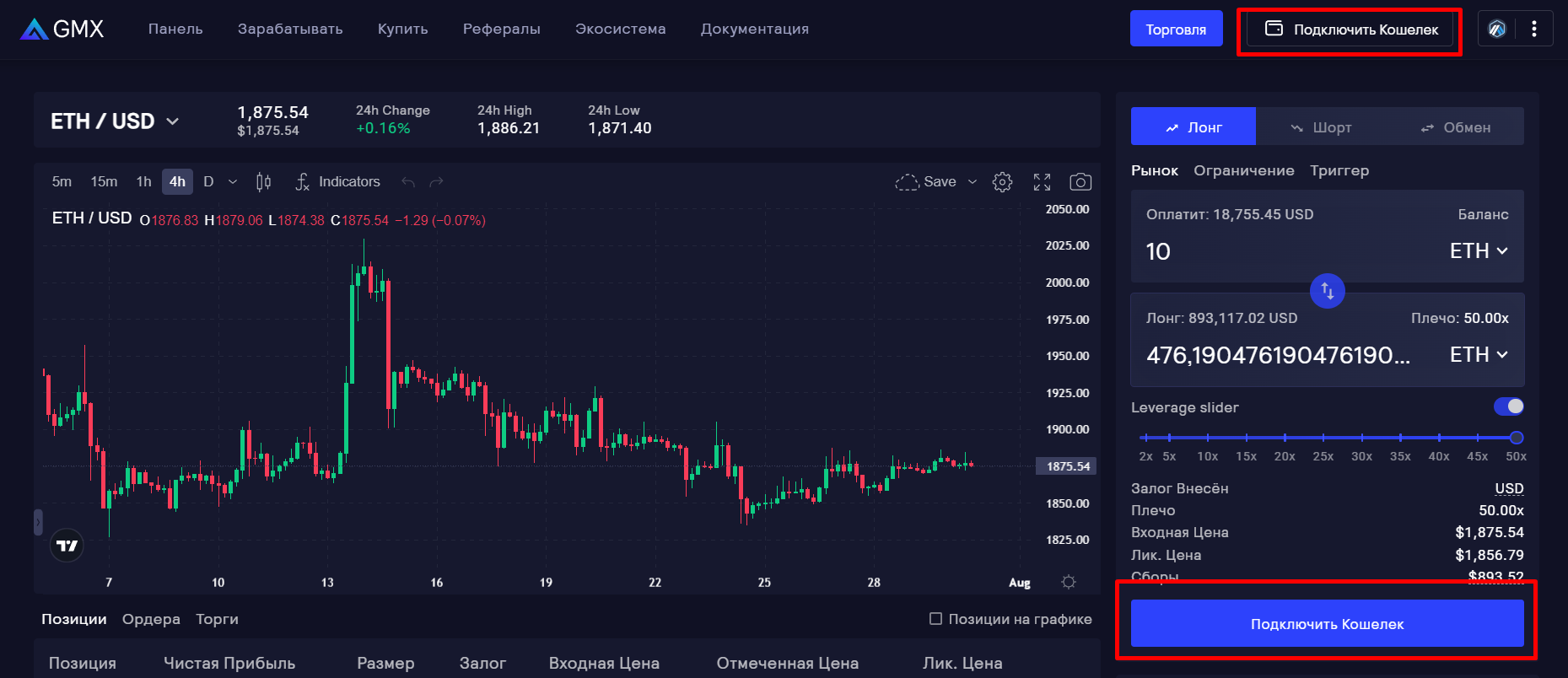Toggle the Leverage slider switch

(x=1508, y=407)
